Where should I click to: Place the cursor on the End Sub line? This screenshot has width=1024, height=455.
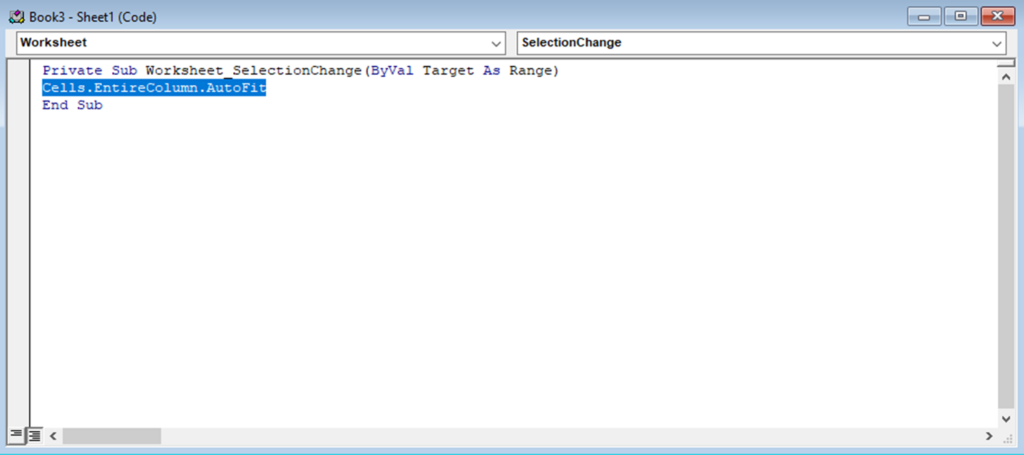point(72,105)
